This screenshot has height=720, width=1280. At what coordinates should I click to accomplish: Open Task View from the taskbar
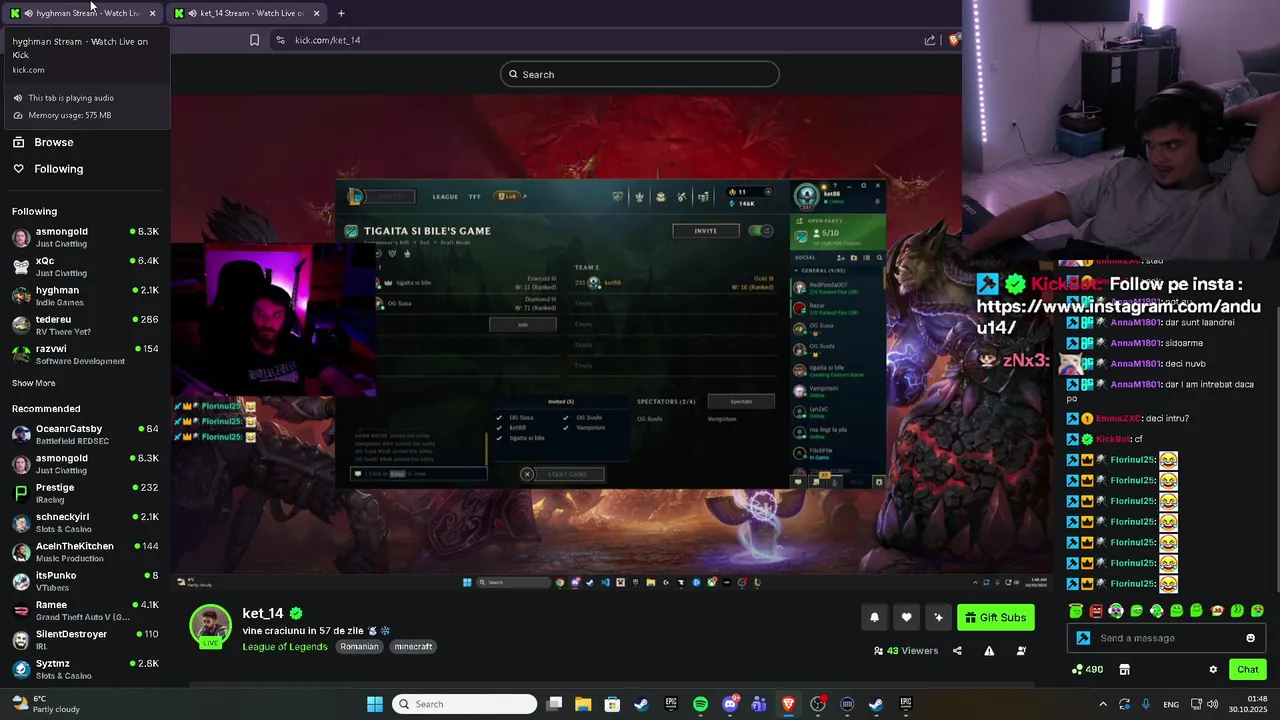(x=554, y=704)
